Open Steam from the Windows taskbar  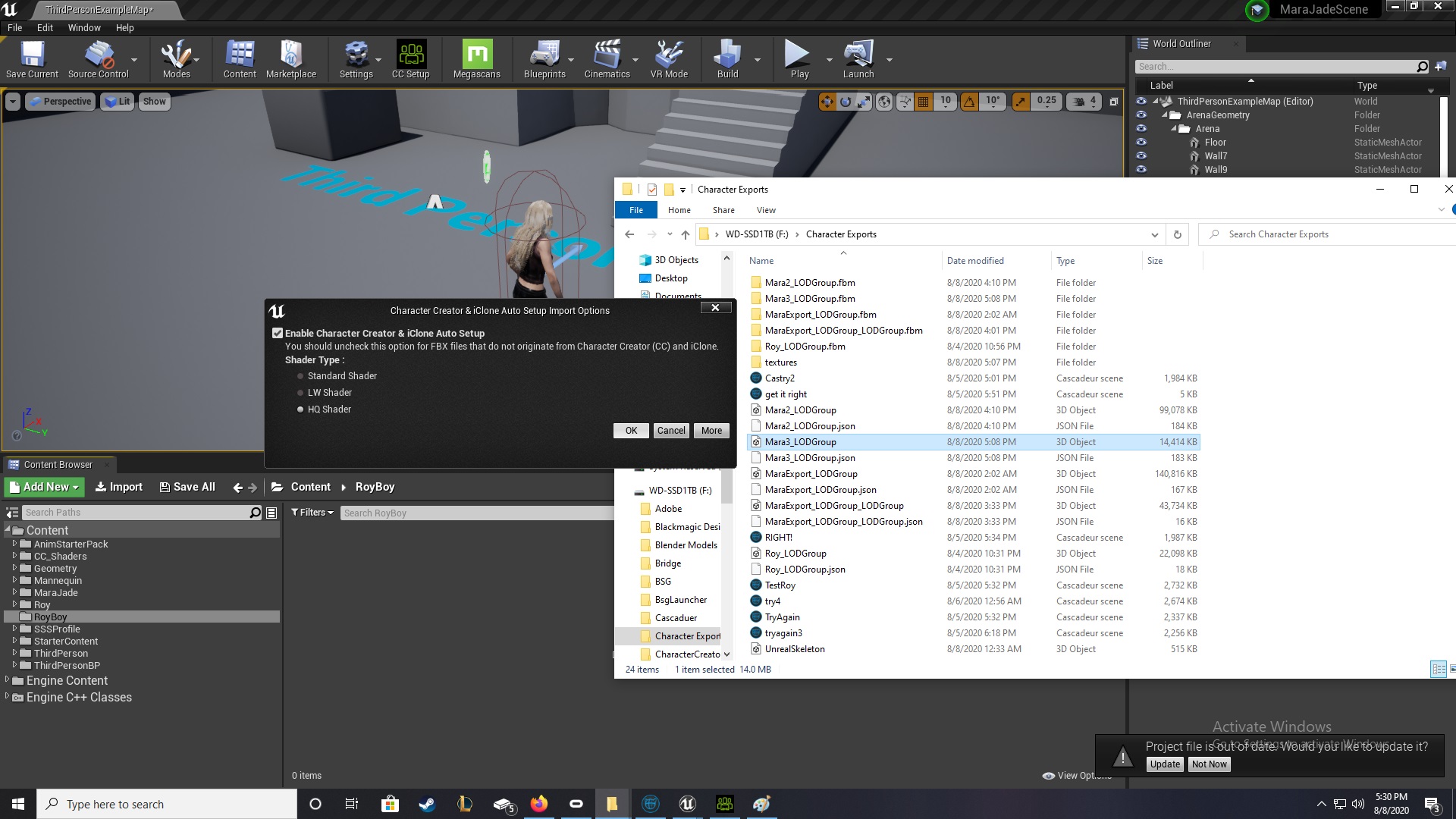(x=427, y=804)
